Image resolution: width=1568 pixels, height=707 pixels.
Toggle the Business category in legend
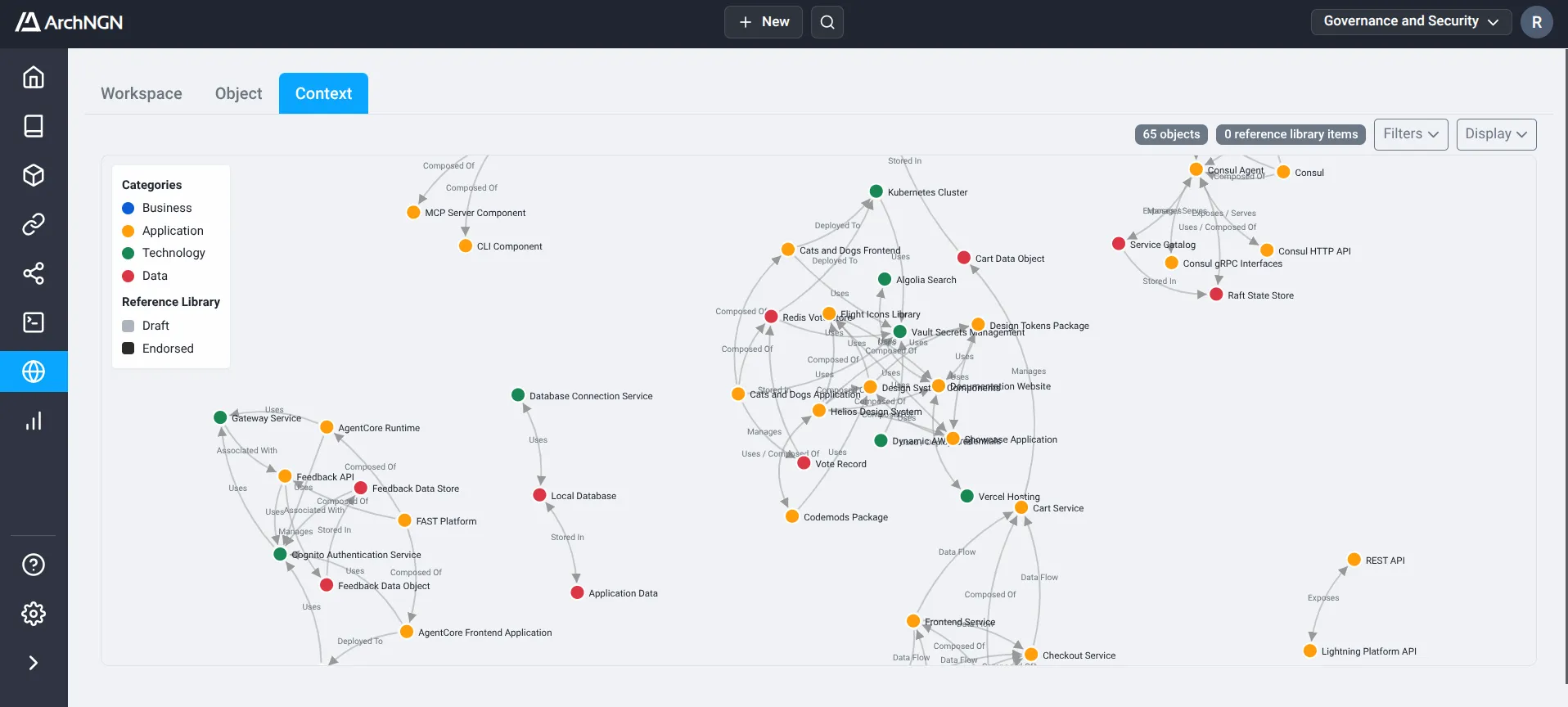point(157,208)
